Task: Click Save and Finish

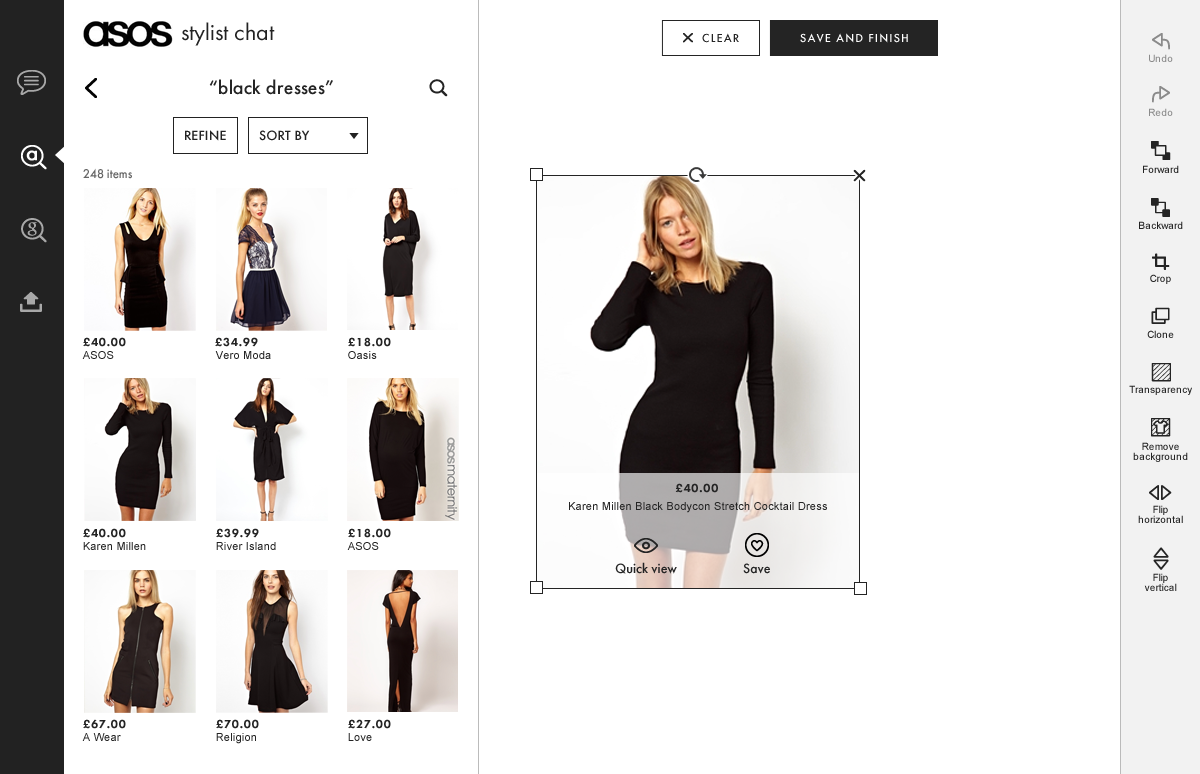Action: pyautogui.click(x=853, y=37)
